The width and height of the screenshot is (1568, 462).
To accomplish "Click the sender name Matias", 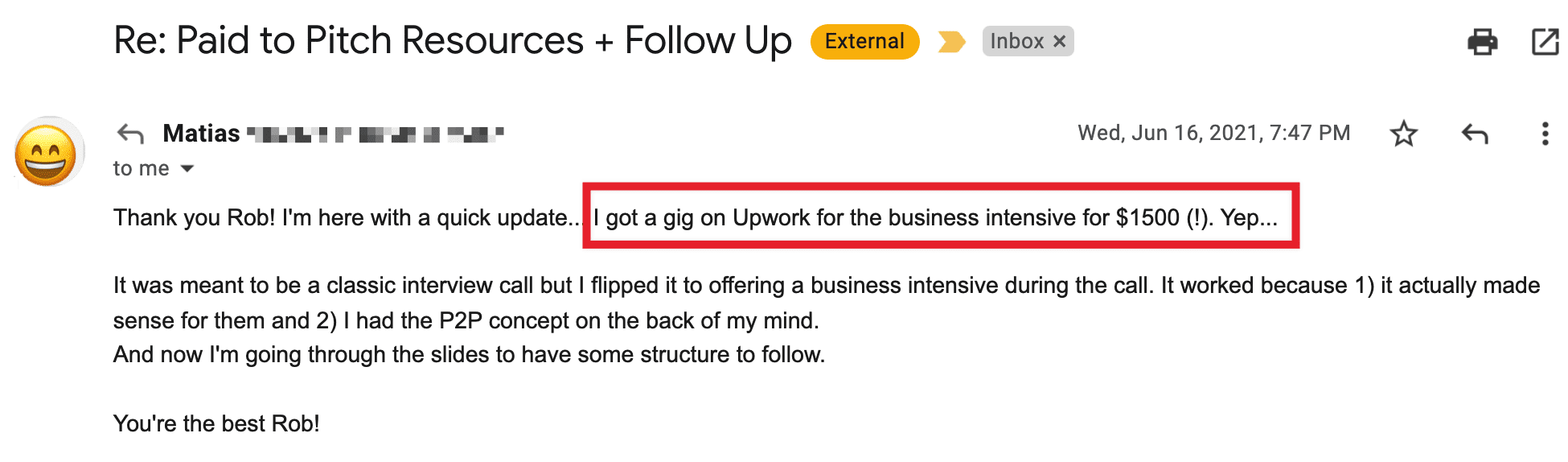I will pos(201,134).
